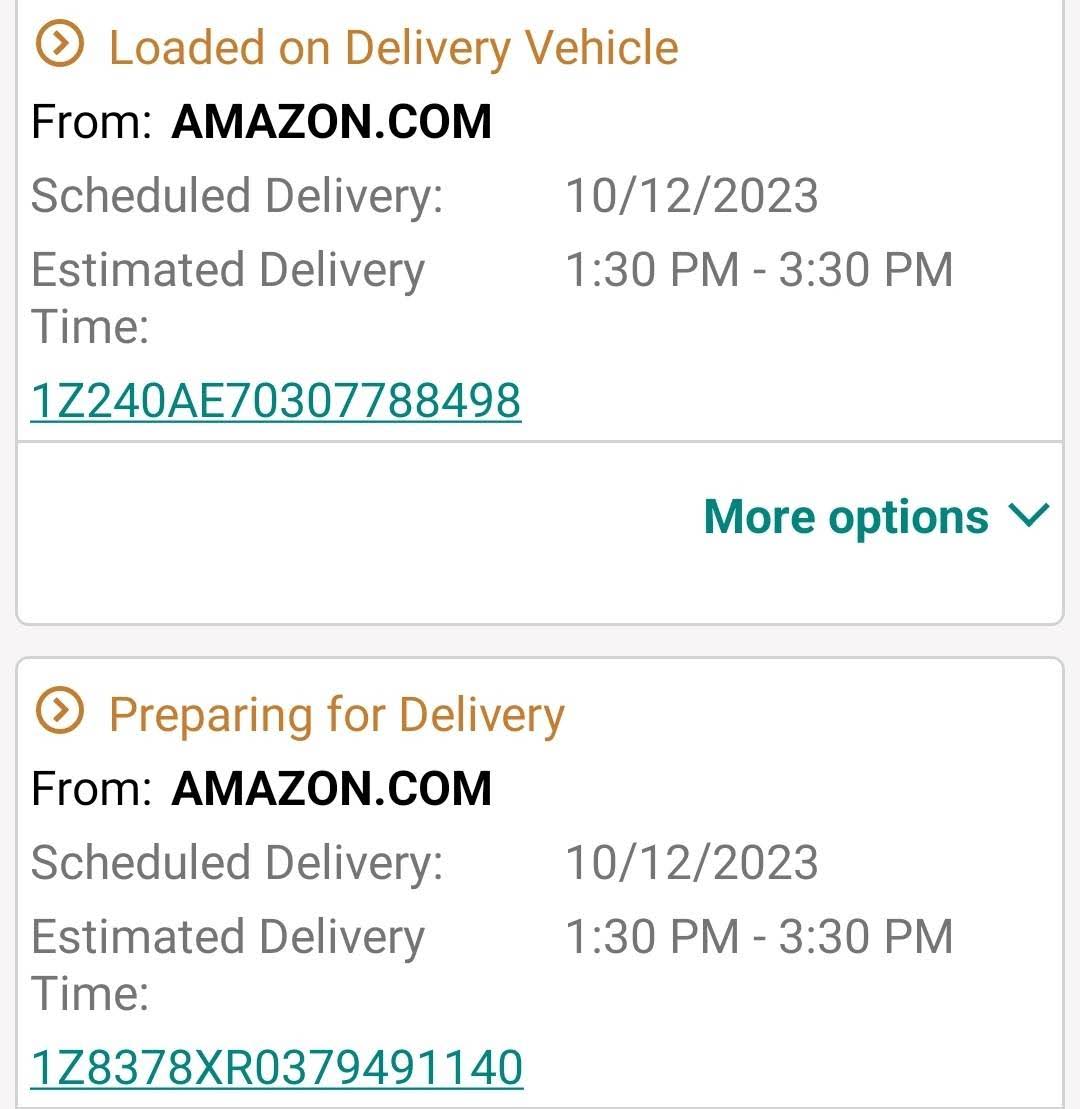Click the second Estimated Delivery Time label
Viewport: 1080px width, 1109px height.
(228, 965)
